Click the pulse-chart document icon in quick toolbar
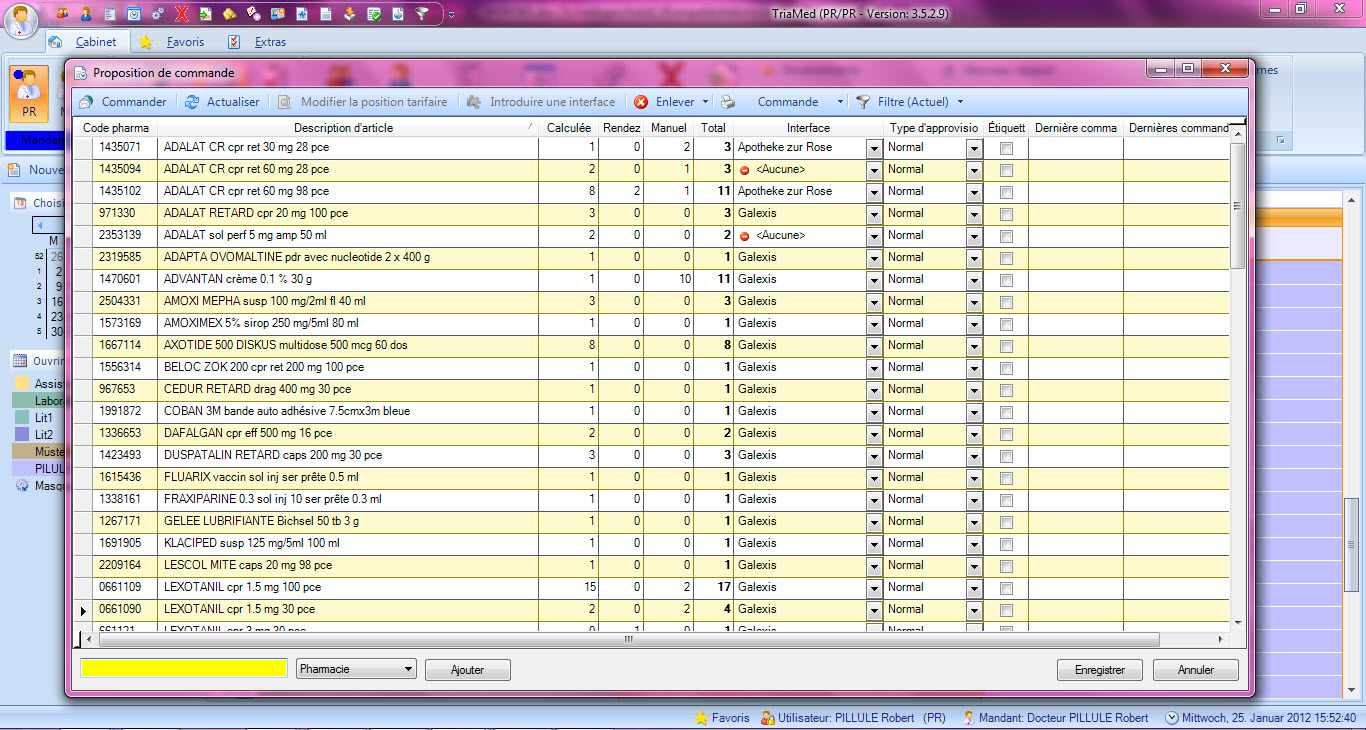Viewport: 1366px width, 730px height. coord(302,14)
